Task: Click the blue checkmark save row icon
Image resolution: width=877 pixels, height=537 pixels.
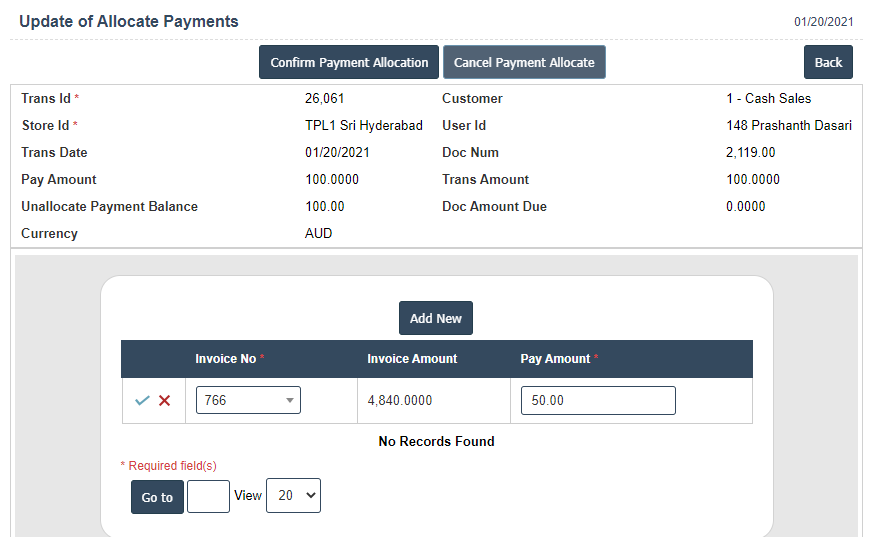Action: coord(142,401)
